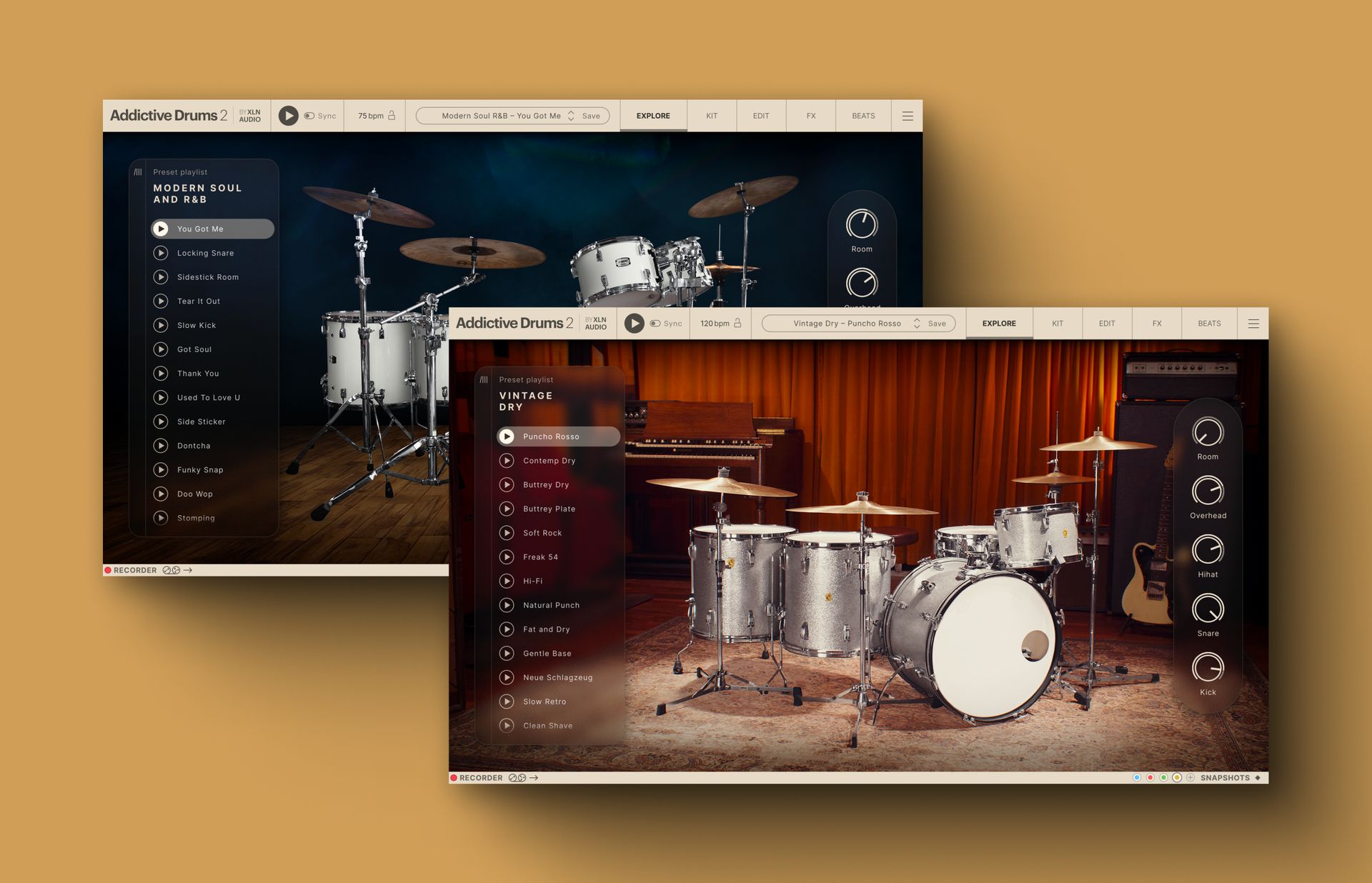Open the BEATS tab in the back window
The width and height of the screenshot is (1372, 883).
click(863, 116)
